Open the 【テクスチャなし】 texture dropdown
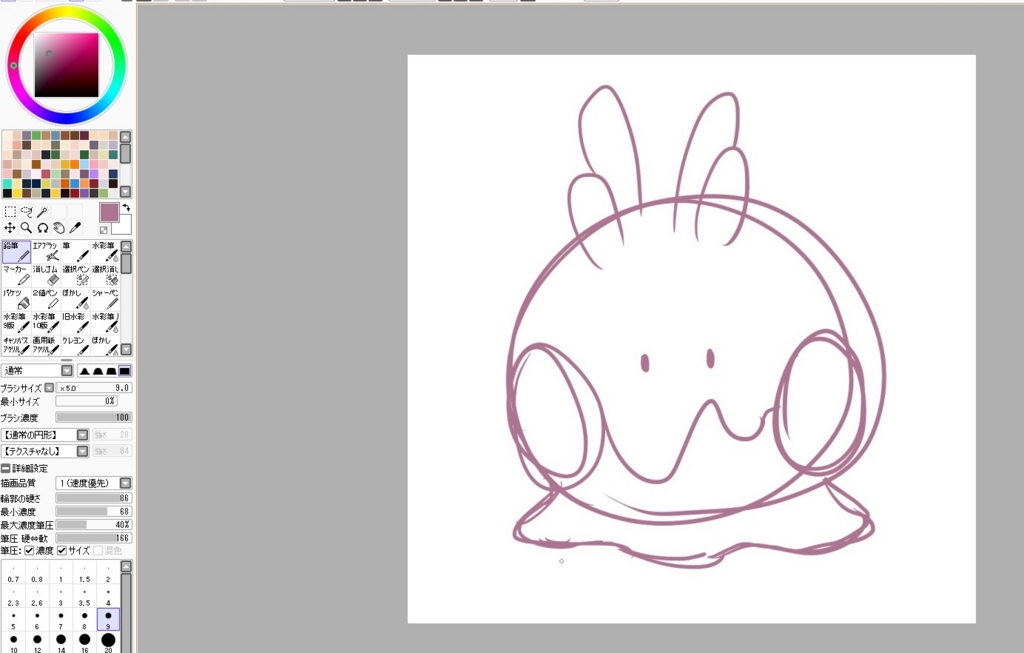The width and height of the screenshot is (1024, 653). [x=82, y=451]
